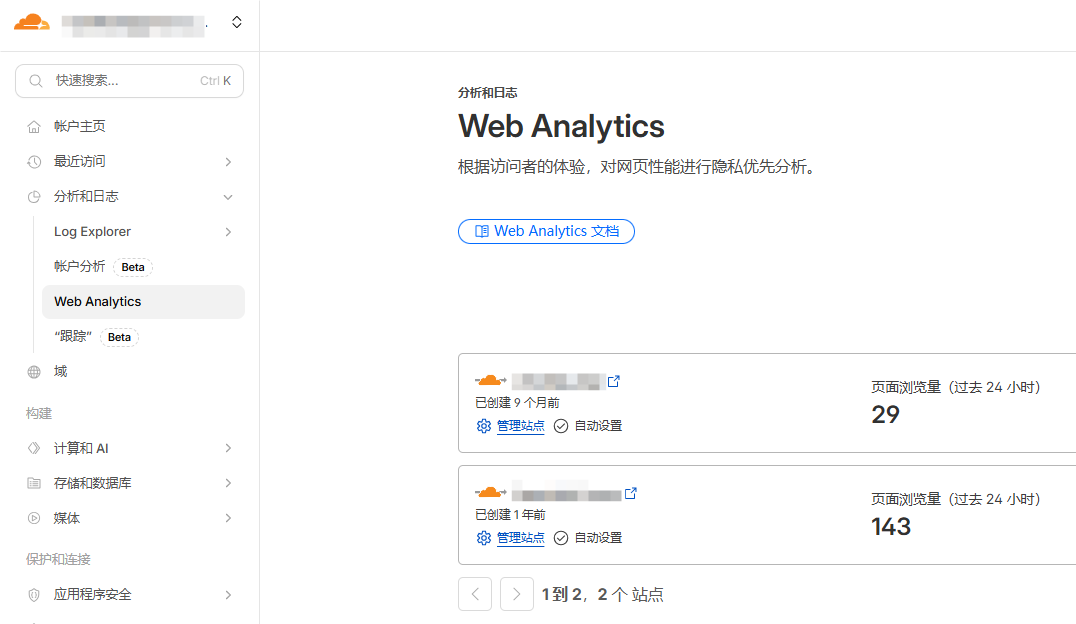Click the diamond icon beside 计算和 AI

tap(34, 448)
